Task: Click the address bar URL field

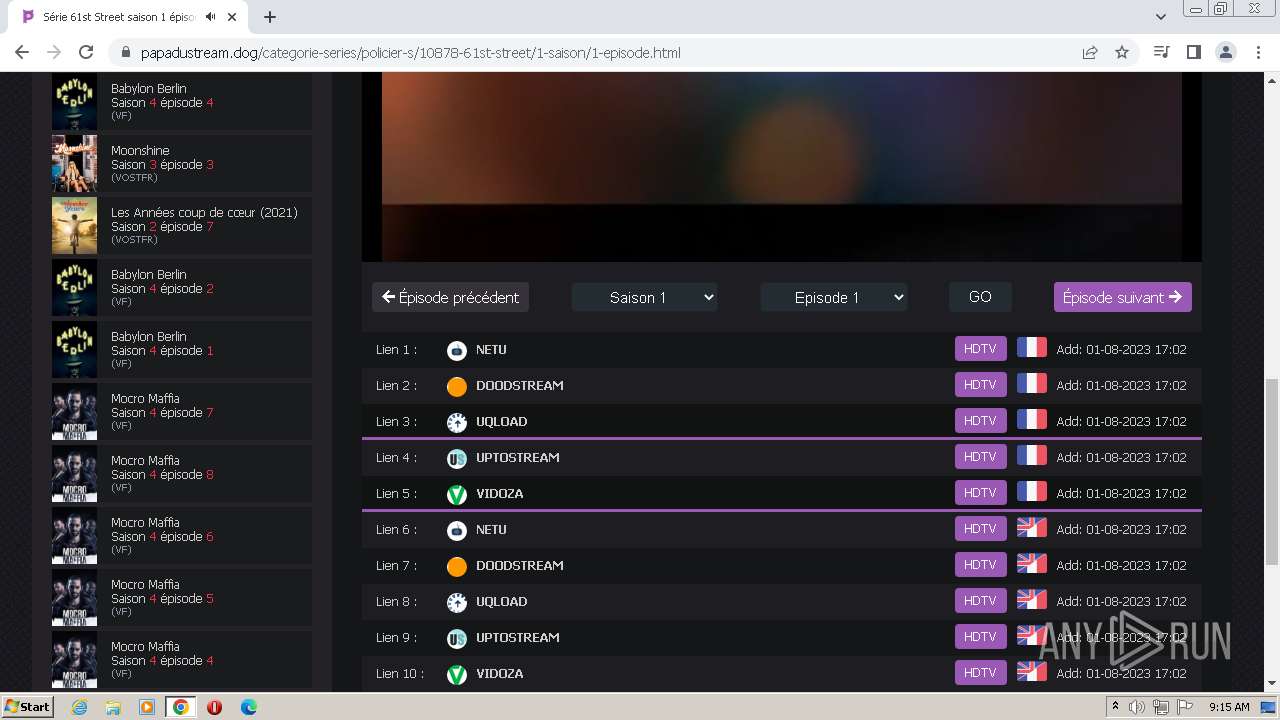Action: 600,52
